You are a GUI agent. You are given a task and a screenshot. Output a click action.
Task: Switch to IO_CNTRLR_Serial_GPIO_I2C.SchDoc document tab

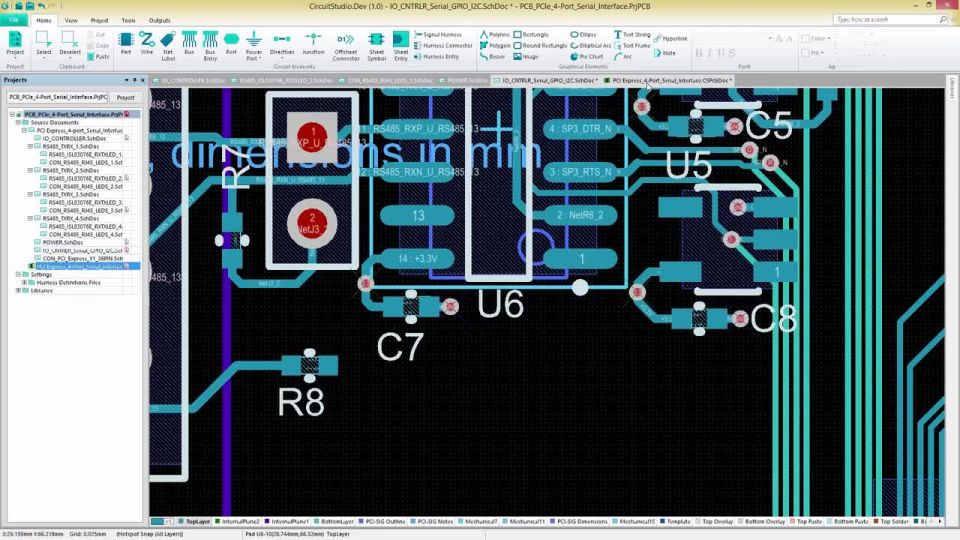[x=545, y=80]
